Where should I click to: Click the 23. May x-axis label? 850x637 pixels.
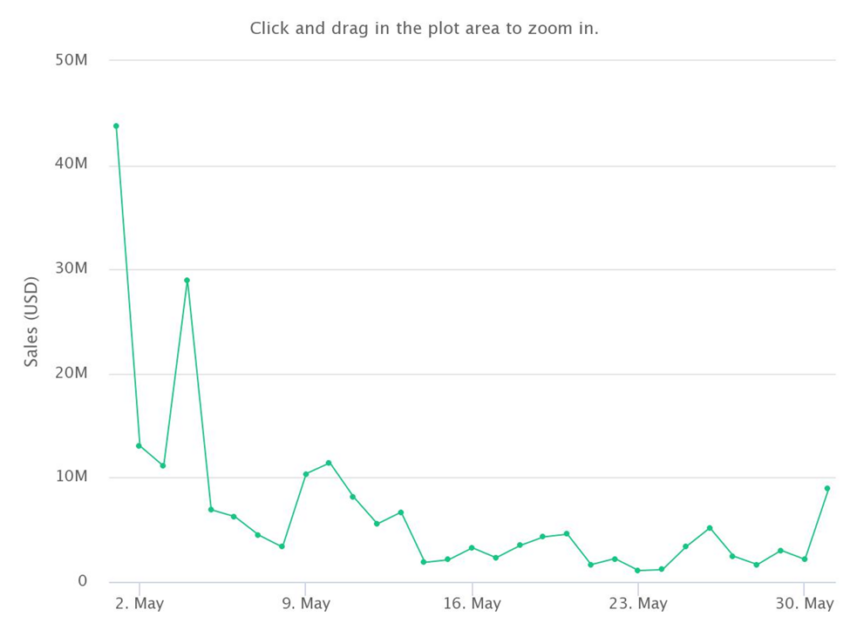coord(638,603)
